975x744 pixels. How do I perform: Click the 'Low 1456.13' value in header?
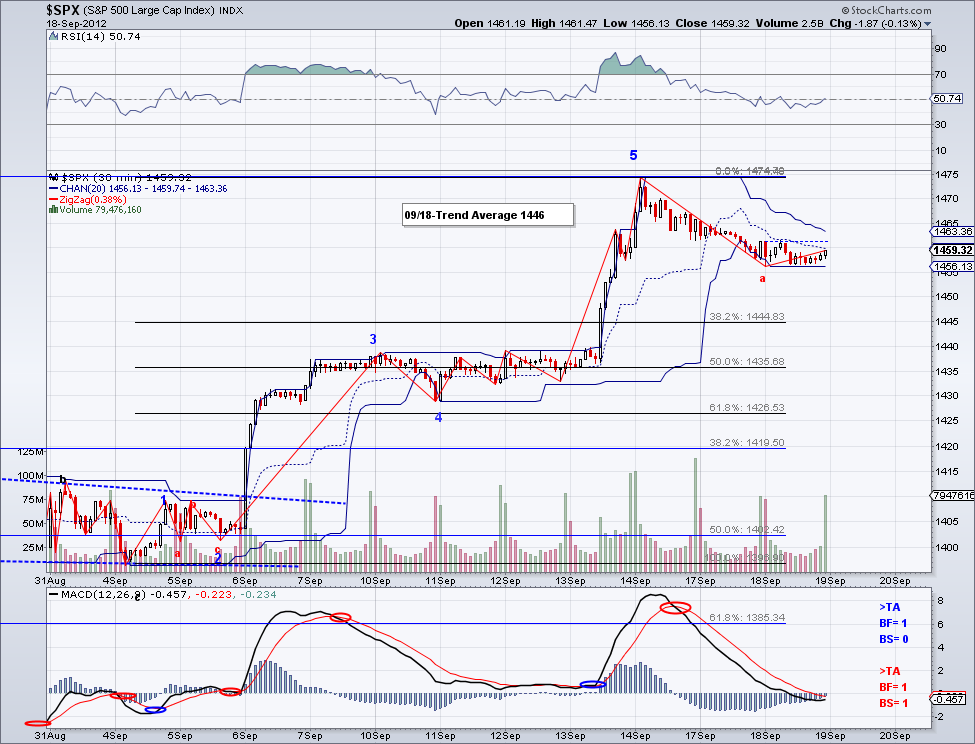pos(636,24)
